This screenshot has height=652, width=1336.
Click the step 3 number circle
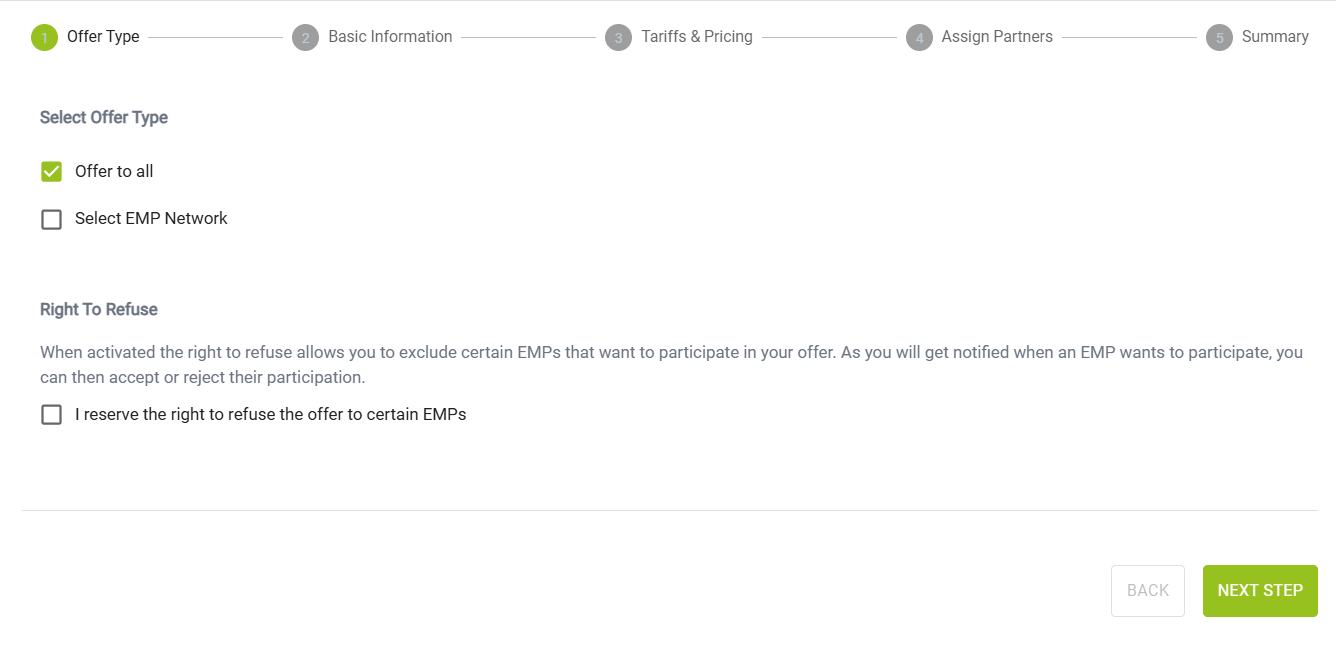click(618, 38)
